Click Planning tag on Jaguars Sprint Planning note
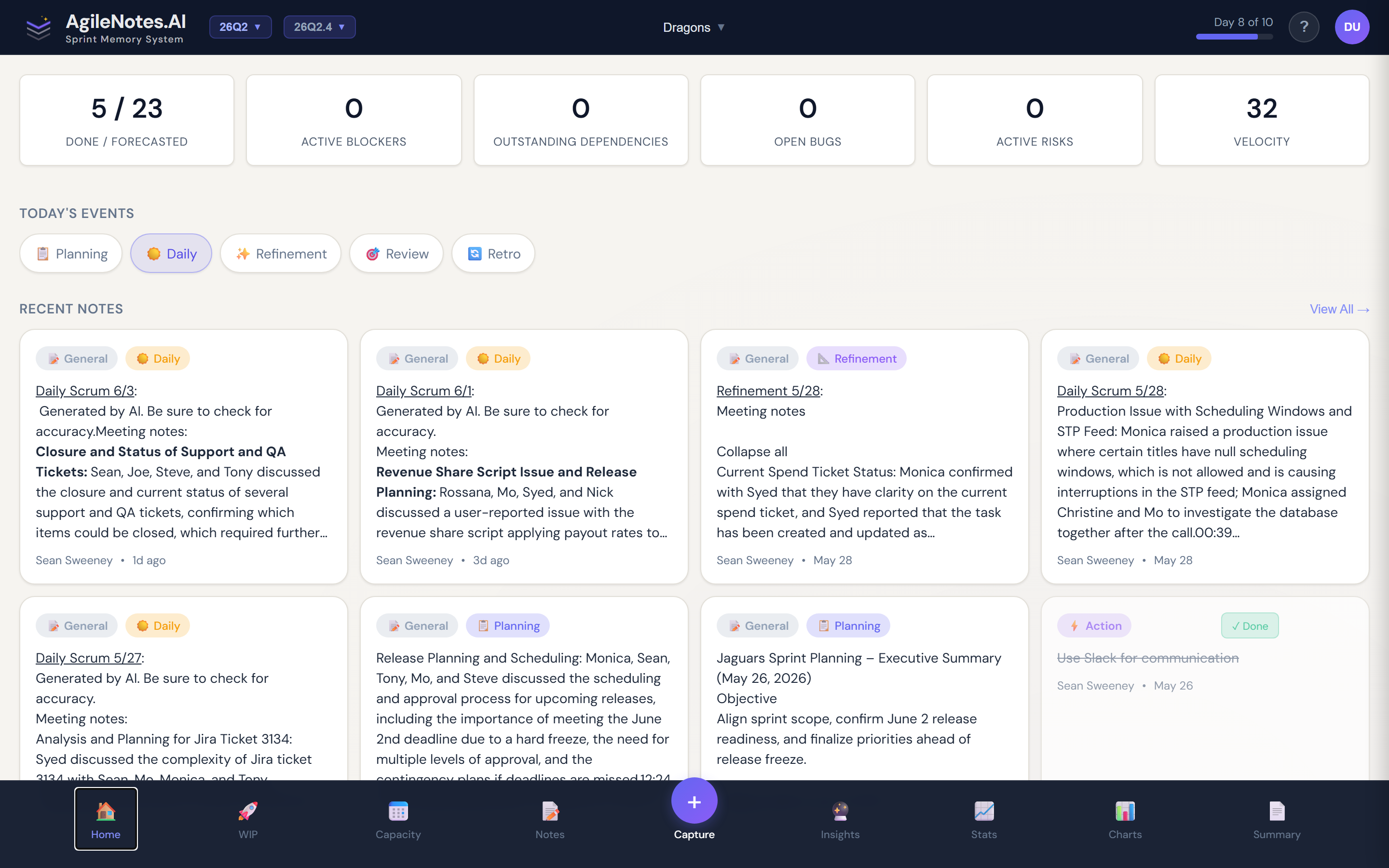The image size is (1389, 868). (848, 626)
